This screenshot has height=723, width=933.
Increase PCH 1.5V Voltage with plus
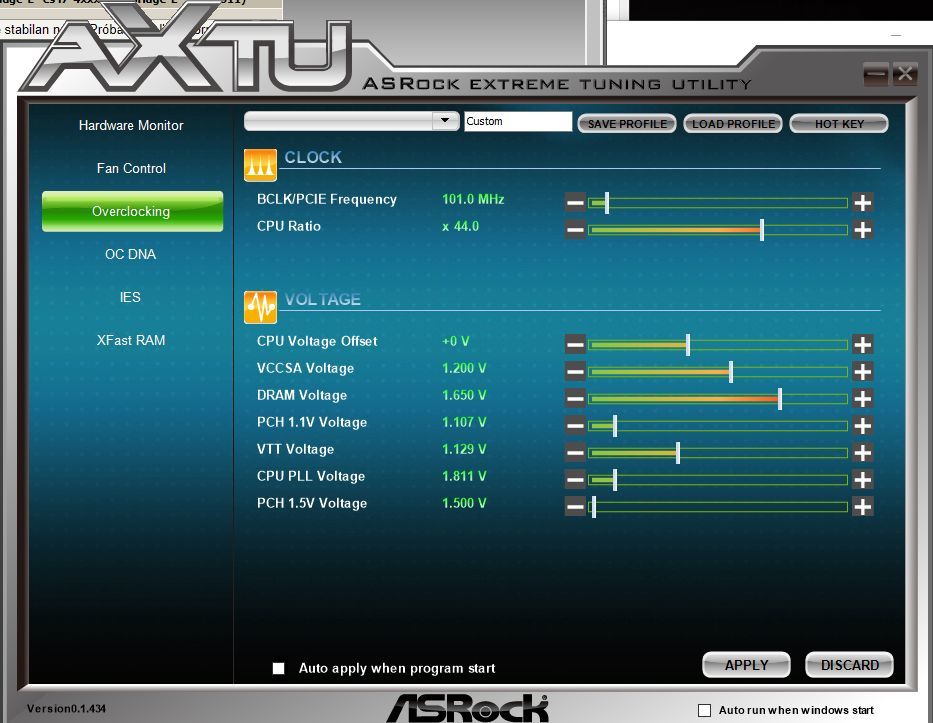click(x=863, y=506)
